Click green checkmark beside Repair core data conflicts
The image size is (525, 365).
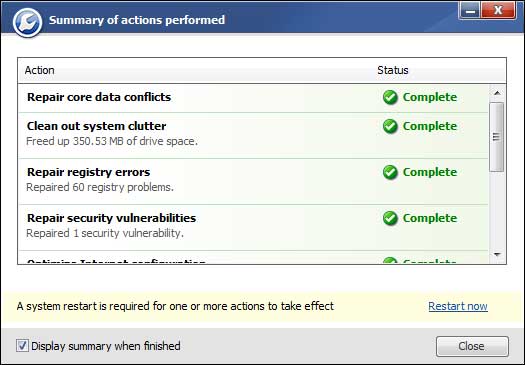(x=390, y=97)
